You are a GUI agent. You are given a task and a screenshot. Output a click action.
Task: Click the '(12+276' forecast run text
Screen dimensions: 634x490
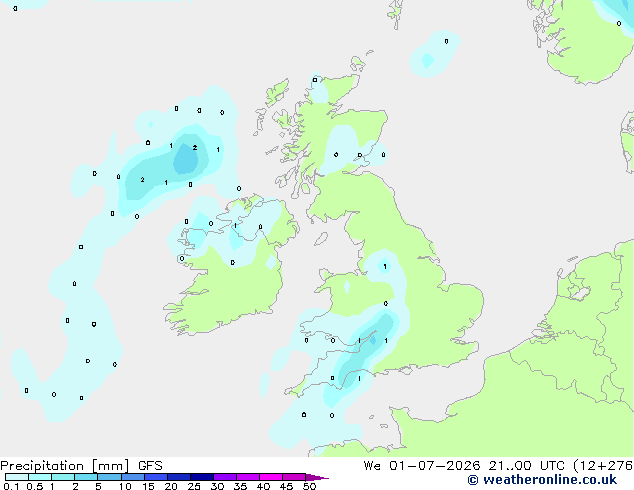[603, 466]
